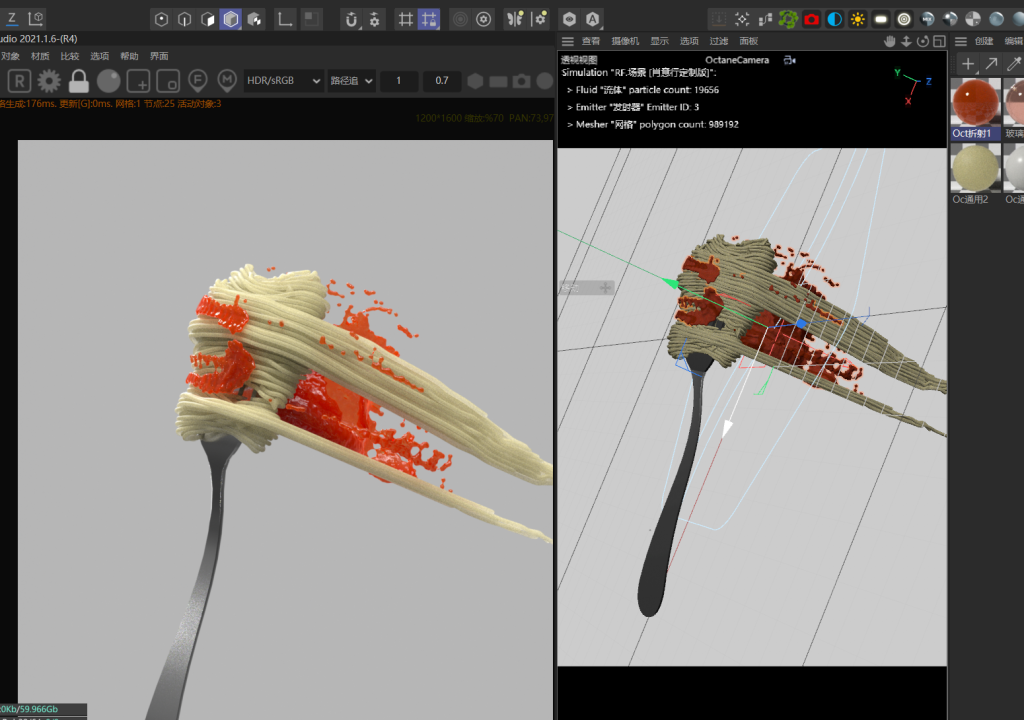
Task: Click the OctaneCamera active camera icon
Action: [x=790, y=60]
